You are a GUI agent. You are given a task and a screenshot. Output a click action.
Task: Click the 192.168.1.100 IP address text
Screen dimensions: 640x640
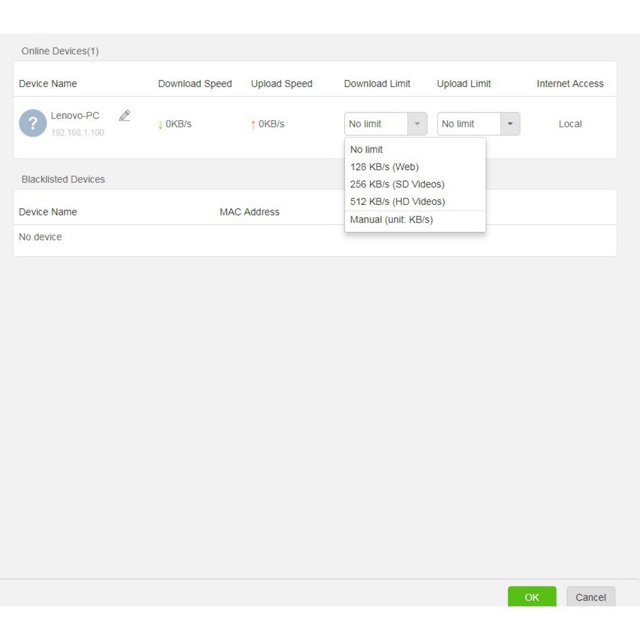[x=77, y=133]
